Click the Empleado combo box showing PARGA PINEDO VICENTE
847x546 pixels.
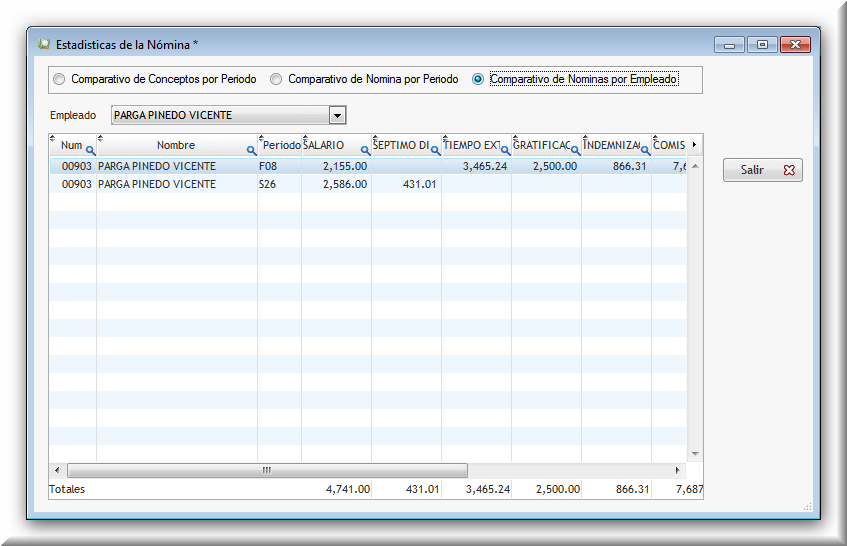[228, 115]
